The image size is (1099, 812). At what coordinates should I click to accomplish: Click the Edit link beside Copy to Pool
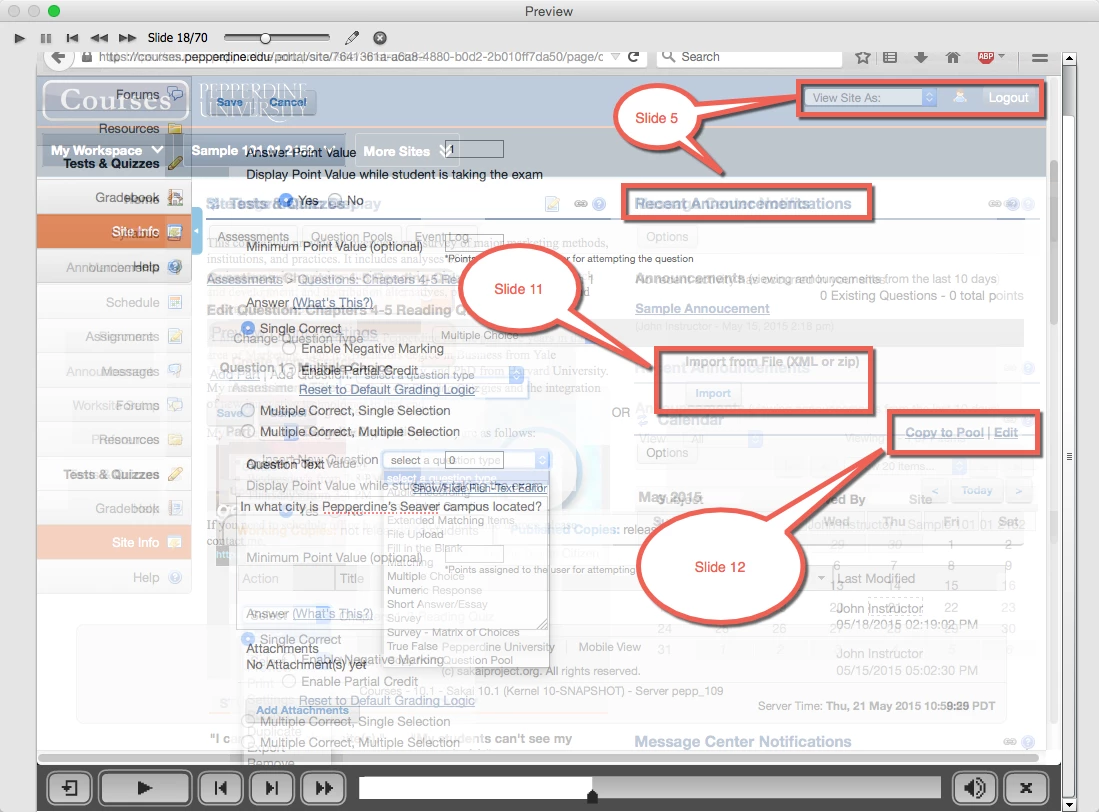pos(1006,432)
